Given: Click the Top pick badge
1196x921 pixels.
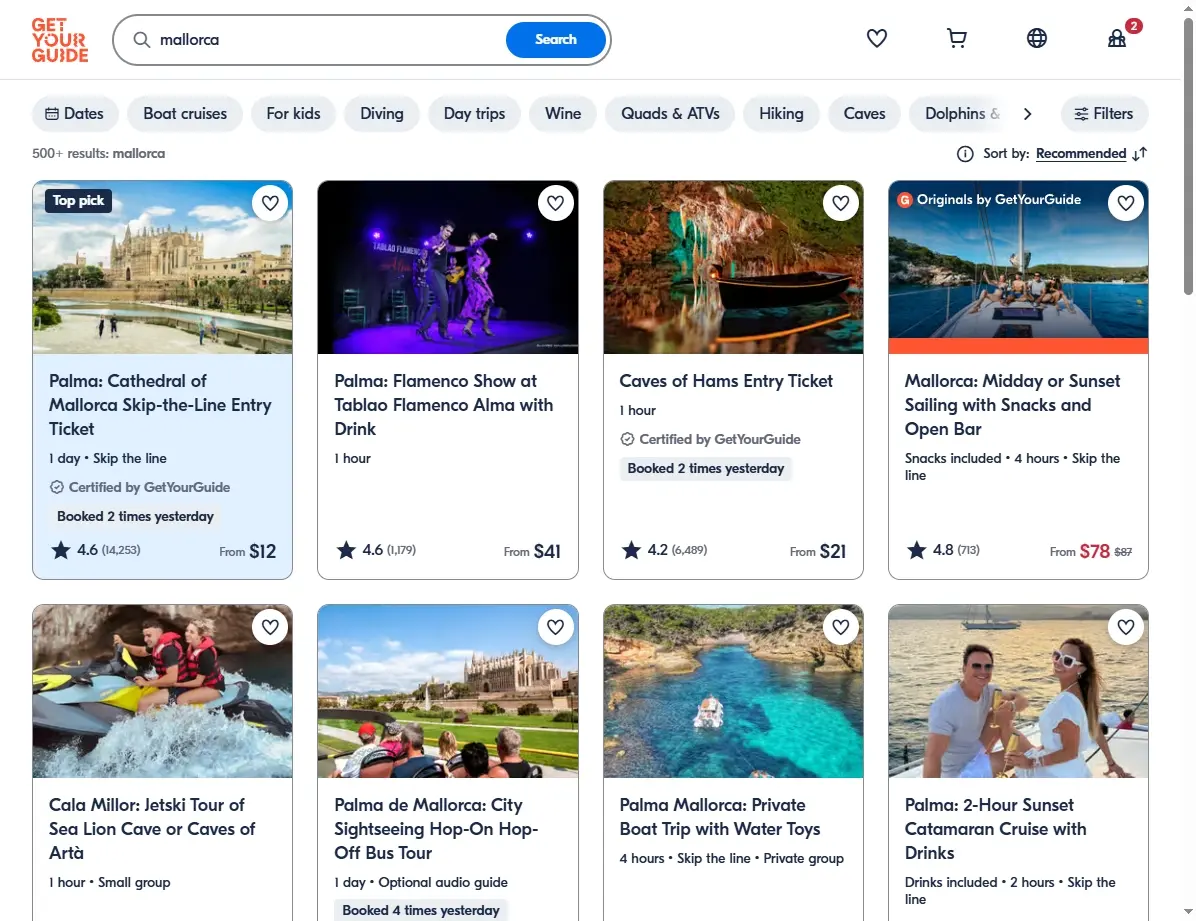Looking at the screenshot, I should [79, 201].
